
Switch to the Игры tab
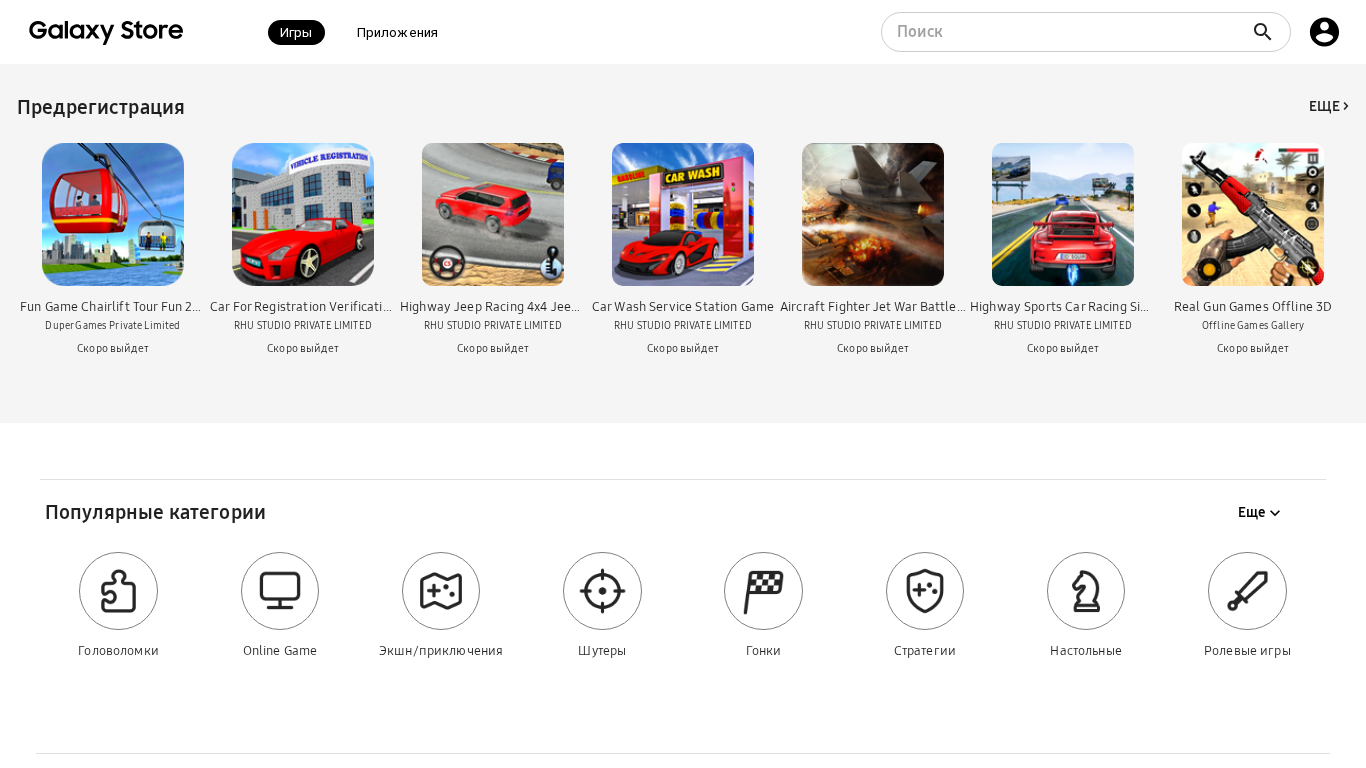(296, 32)
